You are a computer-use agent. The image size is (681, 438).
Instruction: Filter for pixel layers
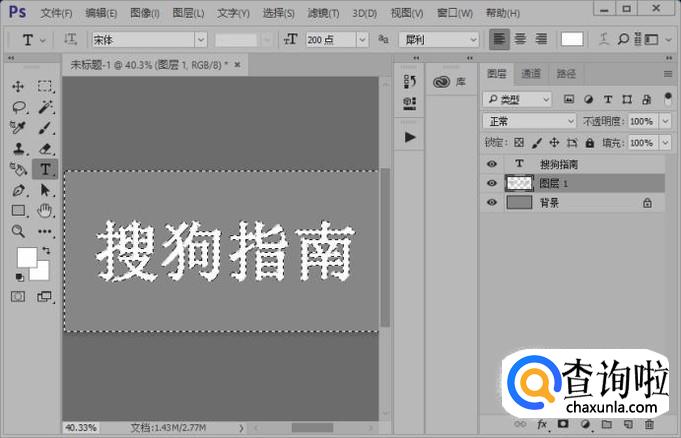[x=569, y=99]
